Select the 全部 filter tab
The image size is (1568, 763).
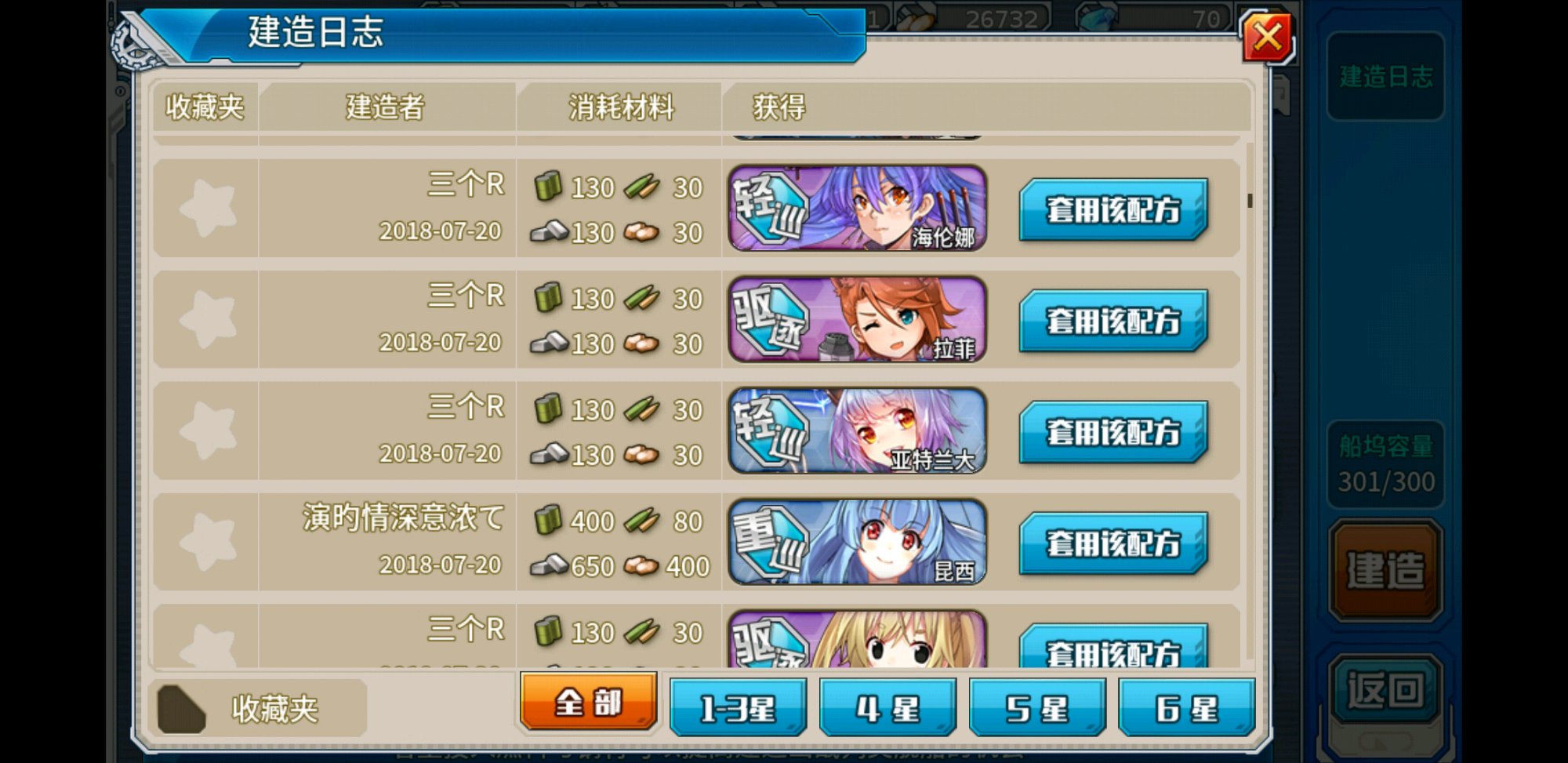coord(588,702)
